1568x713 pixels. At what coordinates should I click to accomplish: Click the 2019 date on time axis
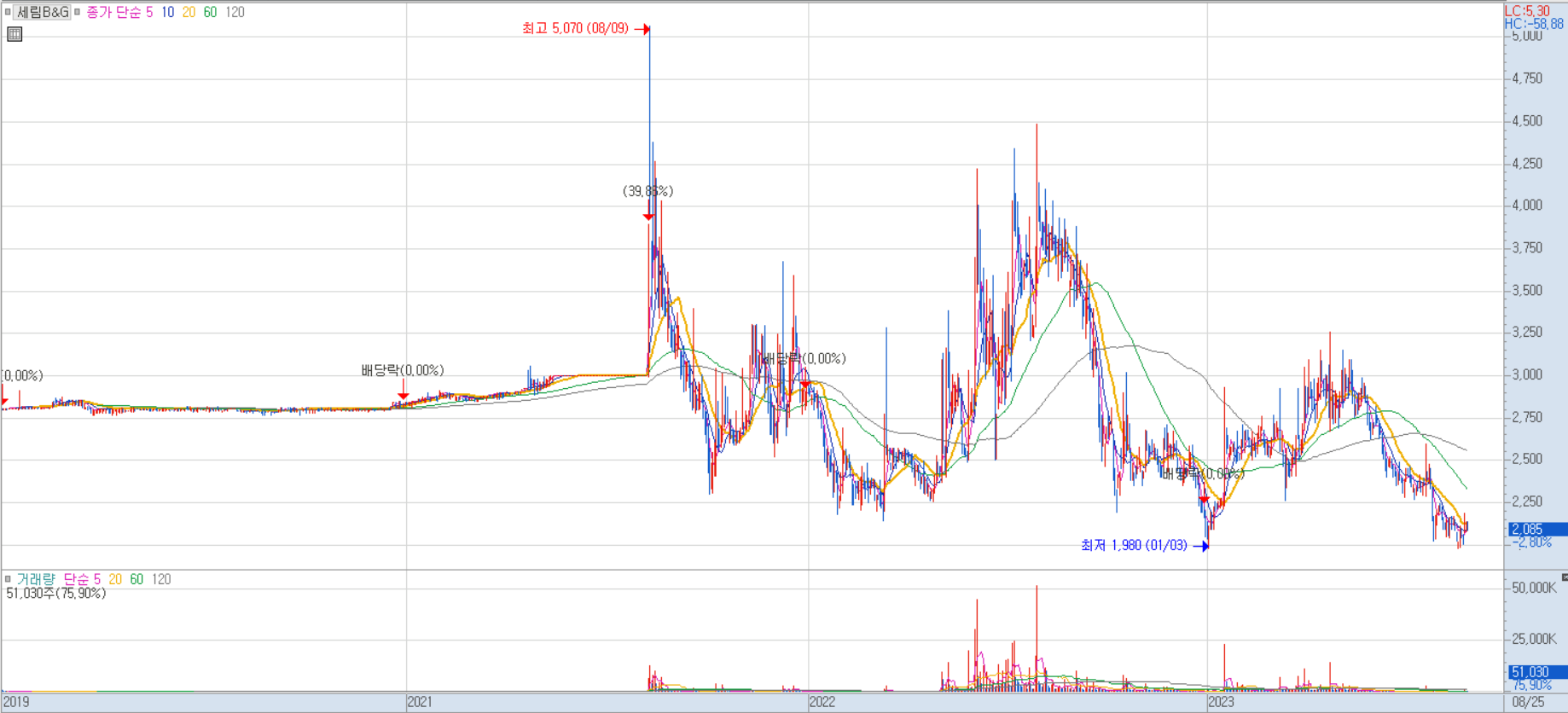16,702
